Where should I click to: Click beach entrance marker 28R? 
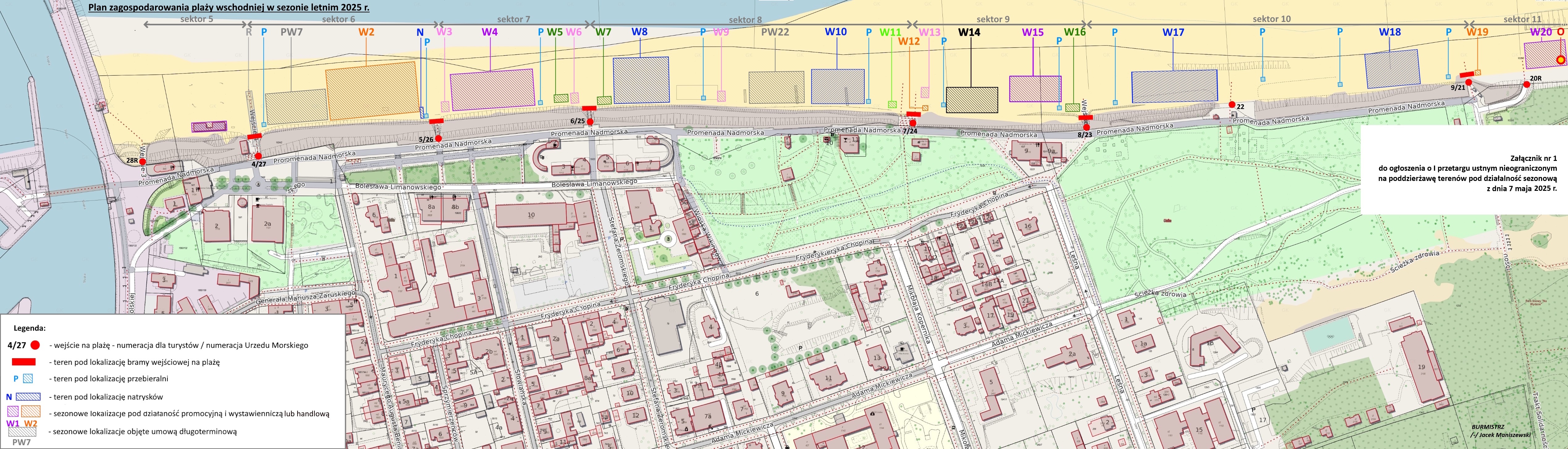pyautogui.click(x=142, y=162)
